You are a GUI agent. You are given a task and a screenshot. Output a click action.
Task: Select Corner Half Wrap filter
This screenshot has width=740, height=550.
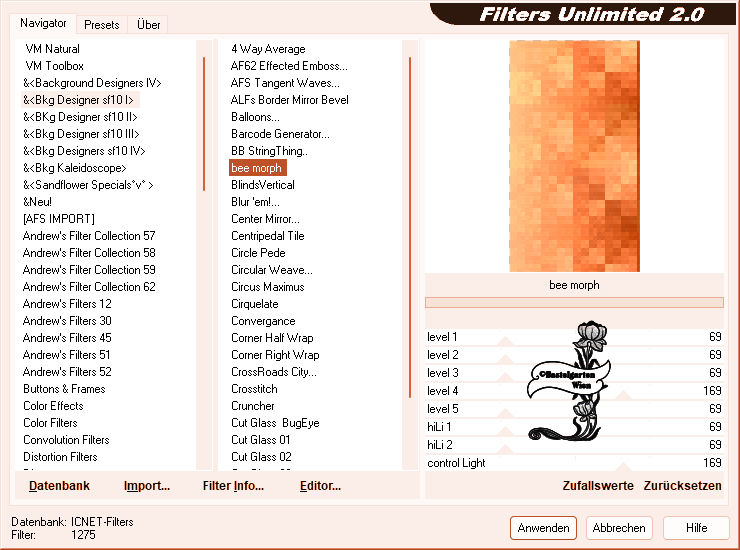point(272,338)
